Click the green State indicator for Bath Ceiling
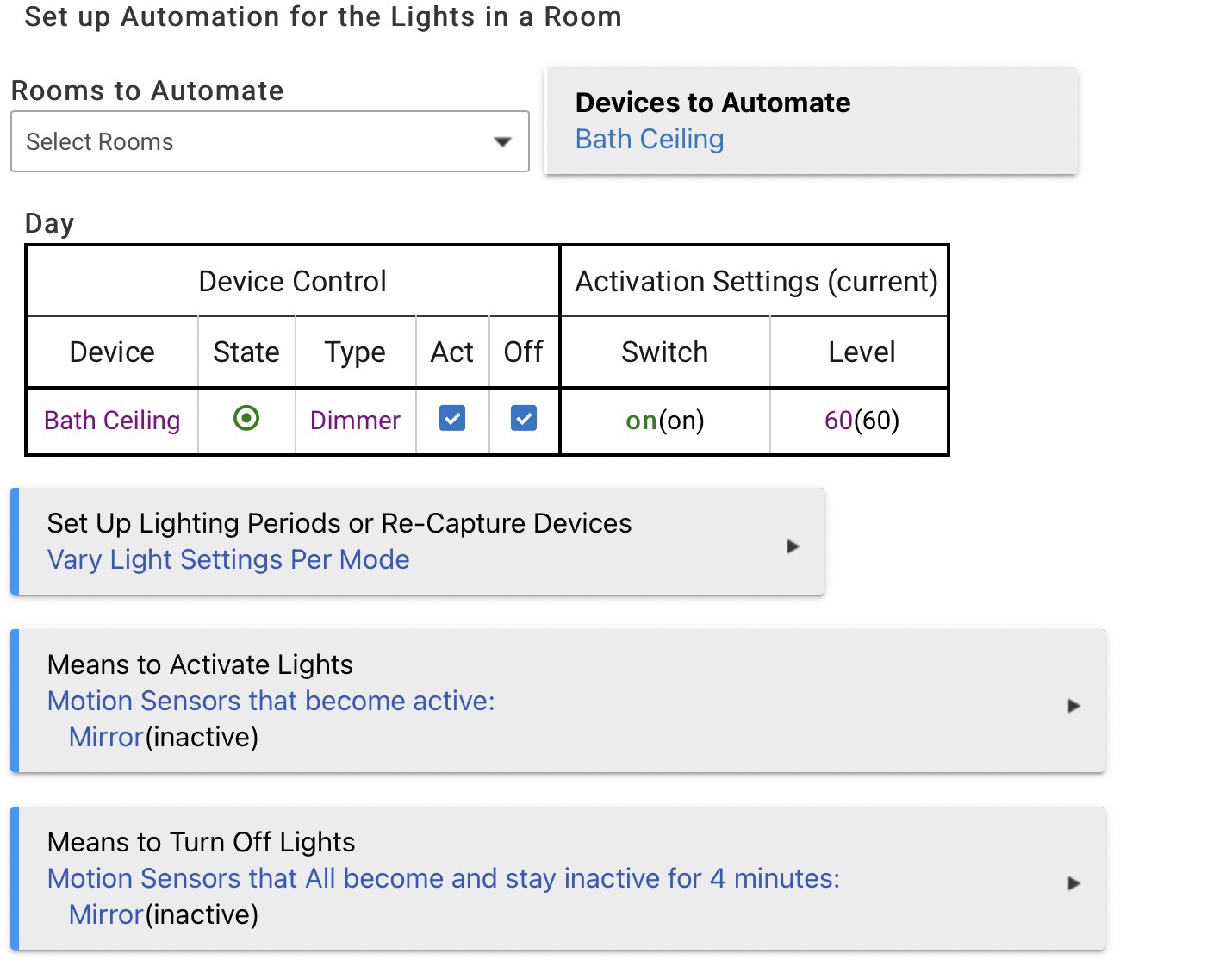The image size is (1232, 979). click(246, 419)
